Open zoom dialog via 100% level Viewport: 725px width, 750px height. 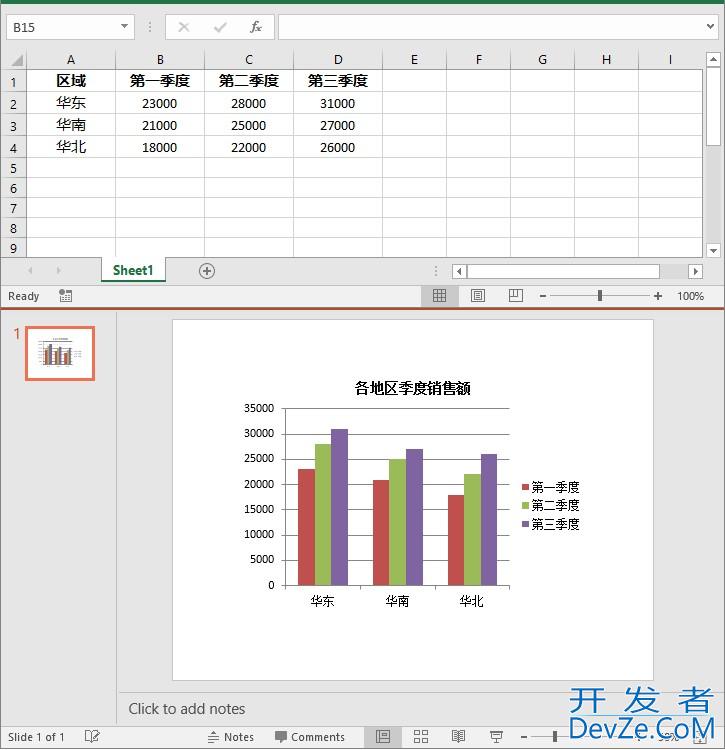690,296
